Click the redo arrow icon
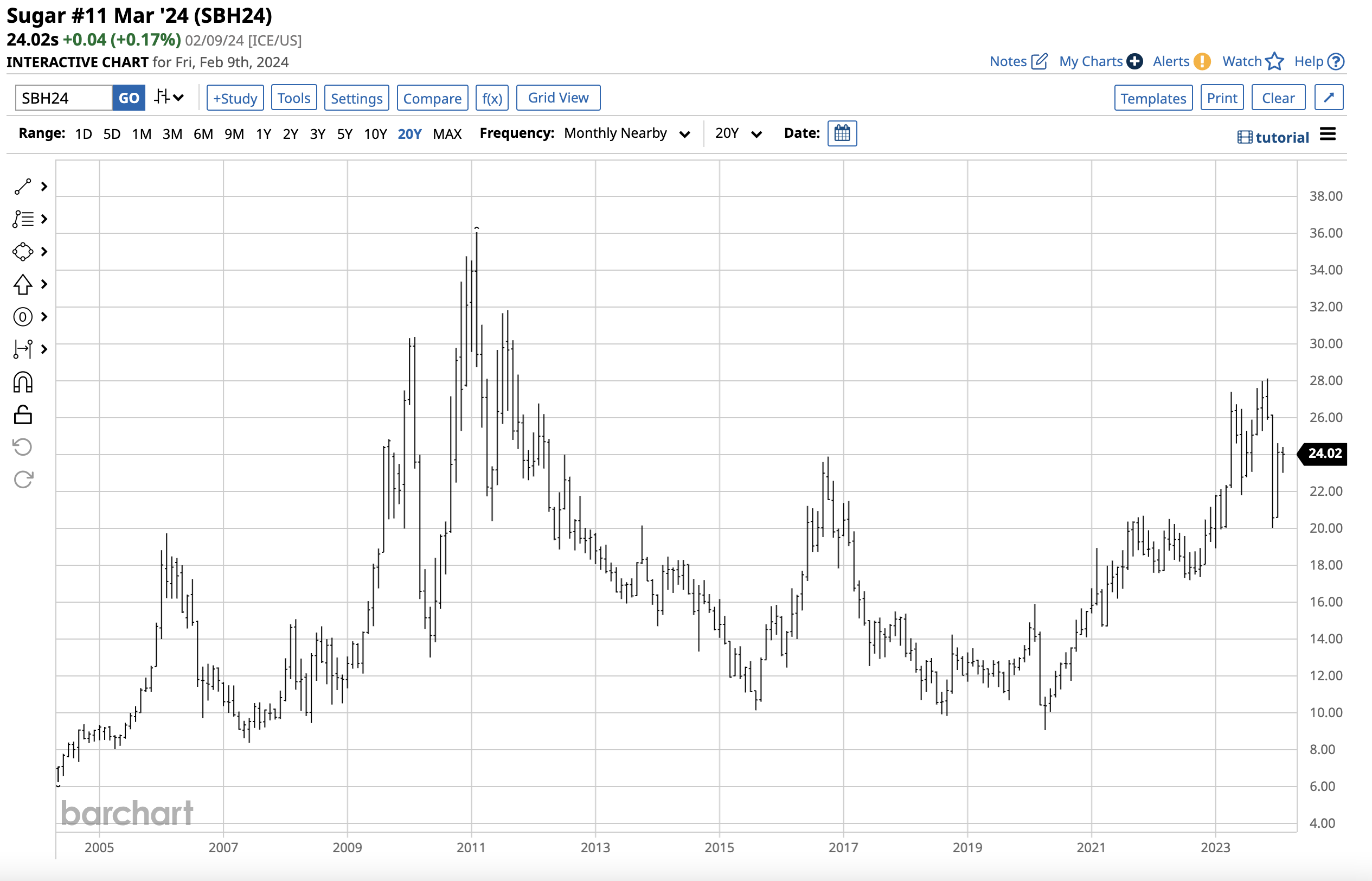The height and width of the screenshot is (881, 1372). coord(23,480)
